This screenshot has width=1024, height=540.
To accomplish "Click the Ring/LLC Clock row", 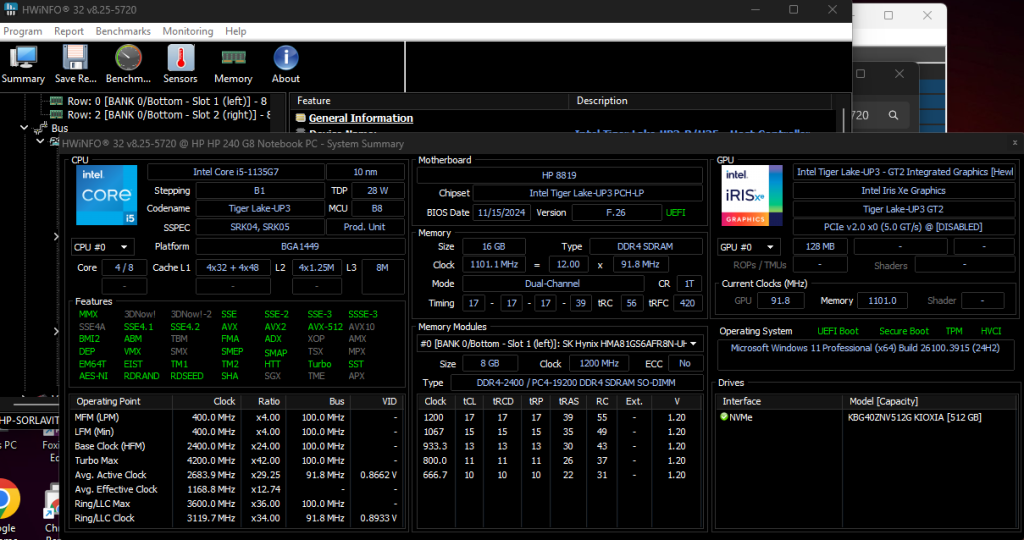I will click(x=235, y=518).
